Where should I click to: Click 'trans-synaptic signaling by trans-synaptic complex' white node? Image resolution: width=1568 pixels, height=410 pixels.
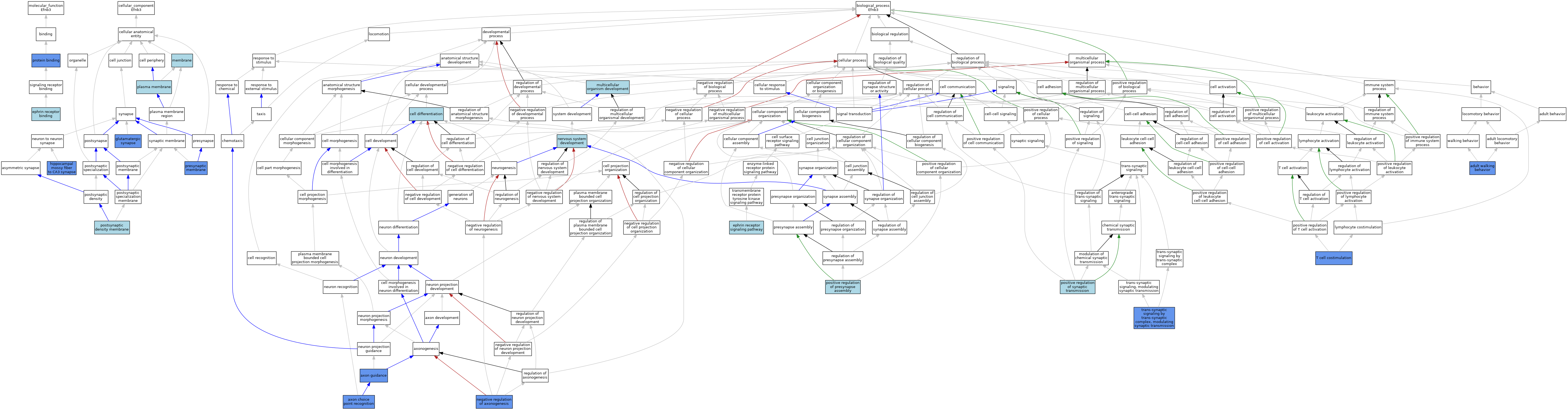pos(1169,258)
